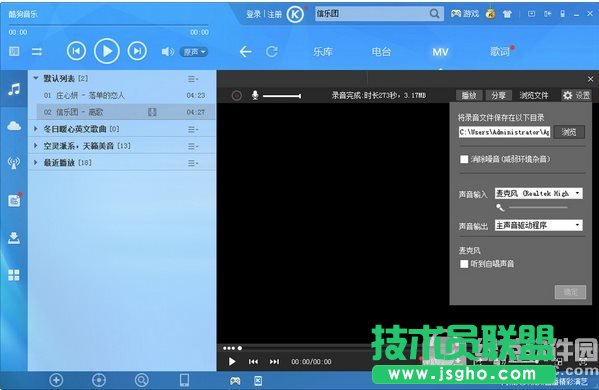The width and height of the screenshot is (599, 390).
Task: Open the 设置 gear settings
Action: click(576, 95)
